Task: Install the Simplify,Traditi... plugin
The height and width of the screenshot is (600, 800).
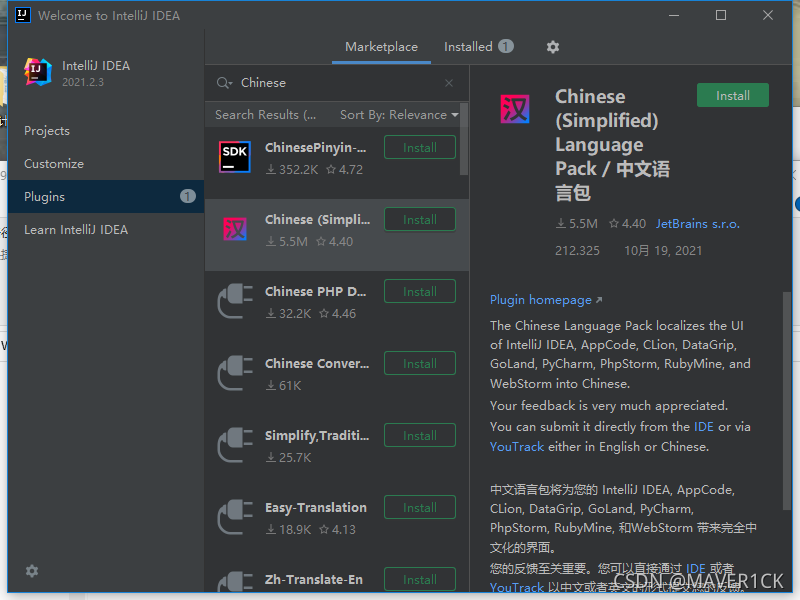Action: pyautogui.click(x=419, y=435)
